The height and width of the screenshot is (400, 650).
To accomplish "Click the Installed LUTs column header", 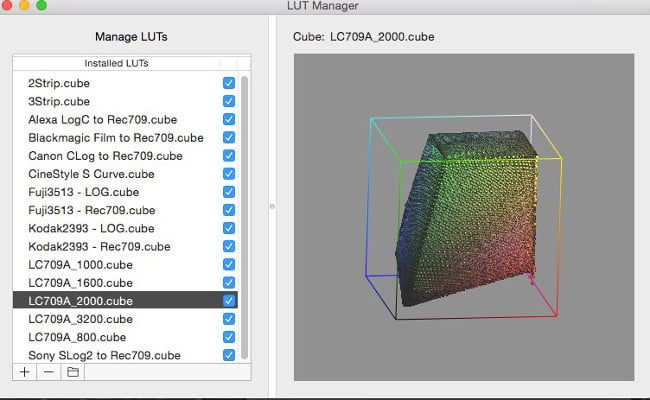I will 116,63.
